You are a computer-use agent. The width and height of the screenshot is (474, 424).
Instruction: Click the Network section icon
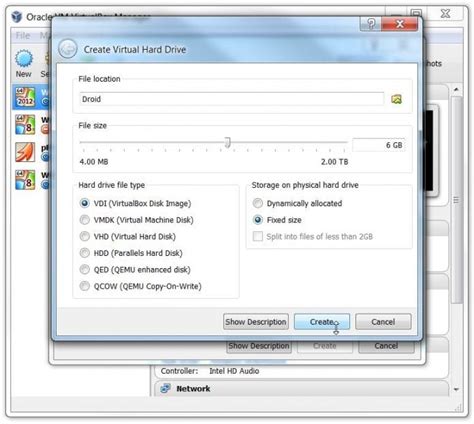(165, 388)
